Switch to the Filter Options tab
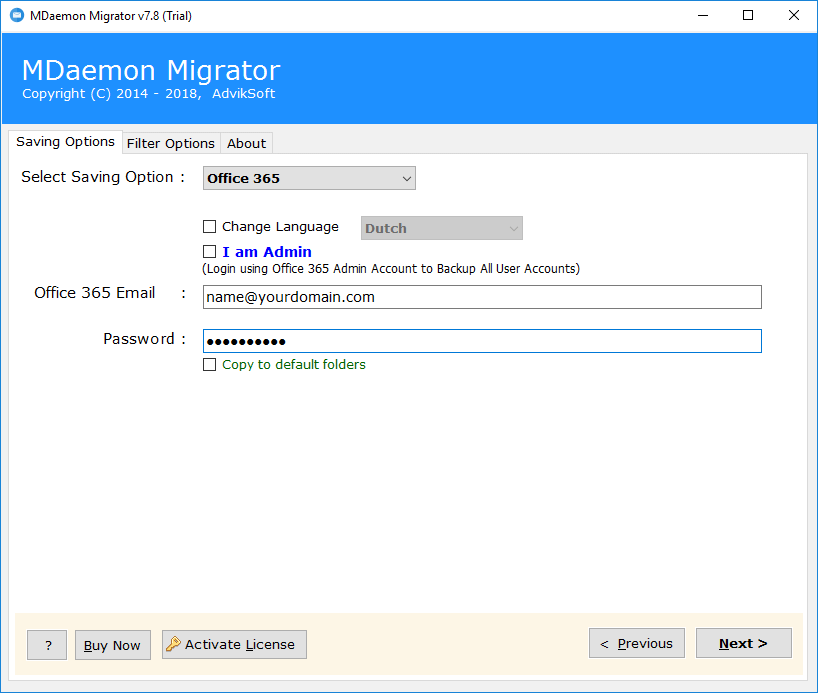 (170, 142)
